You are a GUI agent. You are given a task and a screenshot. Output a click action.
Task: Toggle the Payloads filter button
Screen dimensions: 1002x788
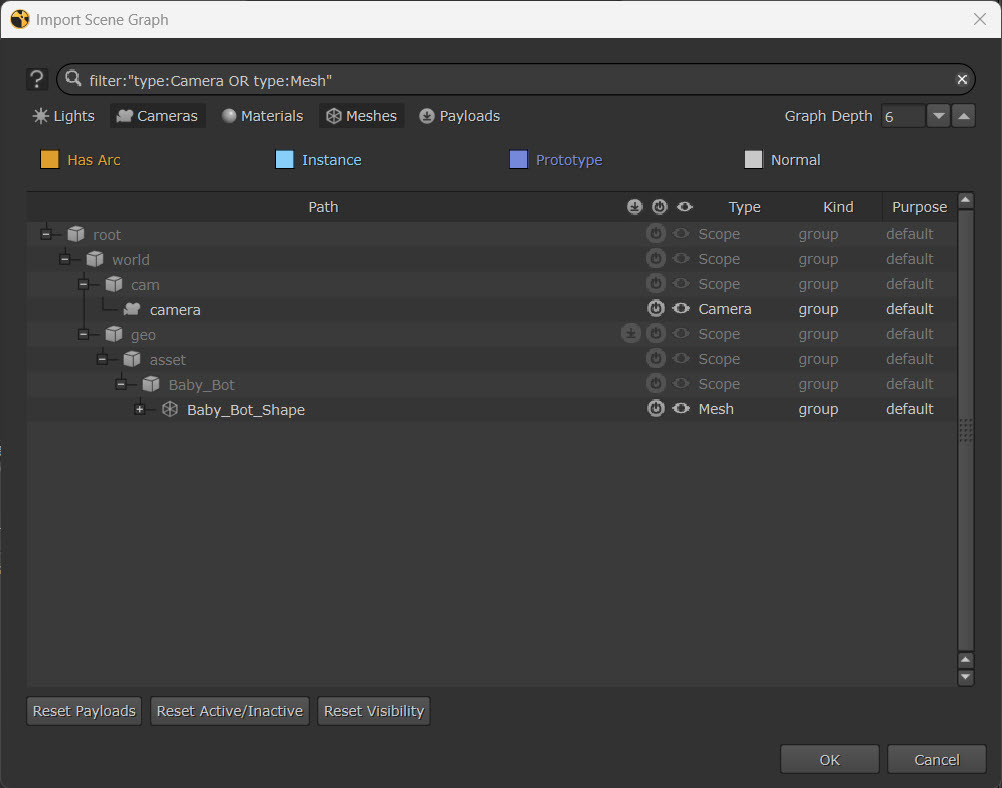pyautogui.click(x=459, y=116)
